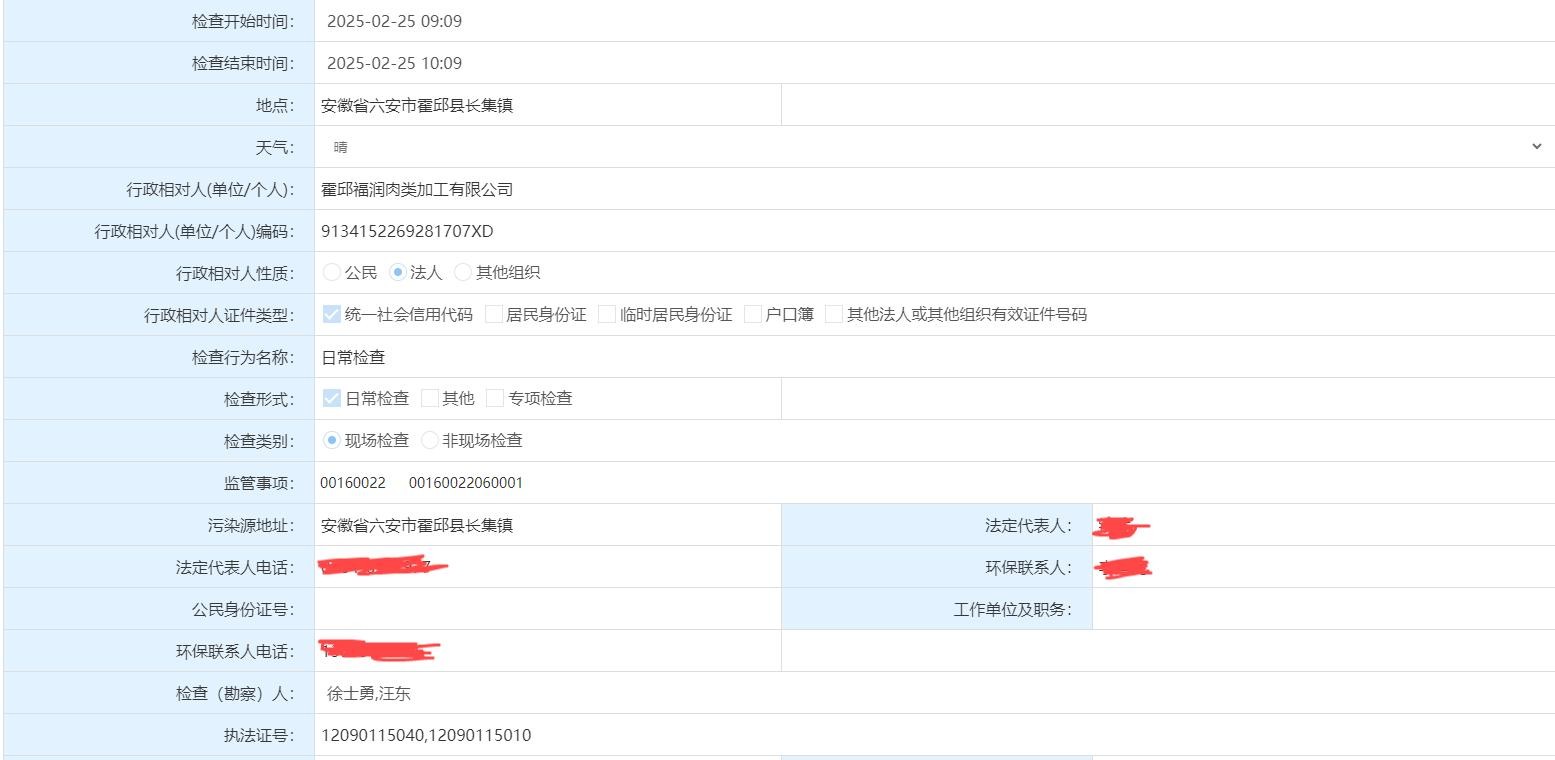
Task: Select 现场检查 radio button
Action: click(332, 440)
